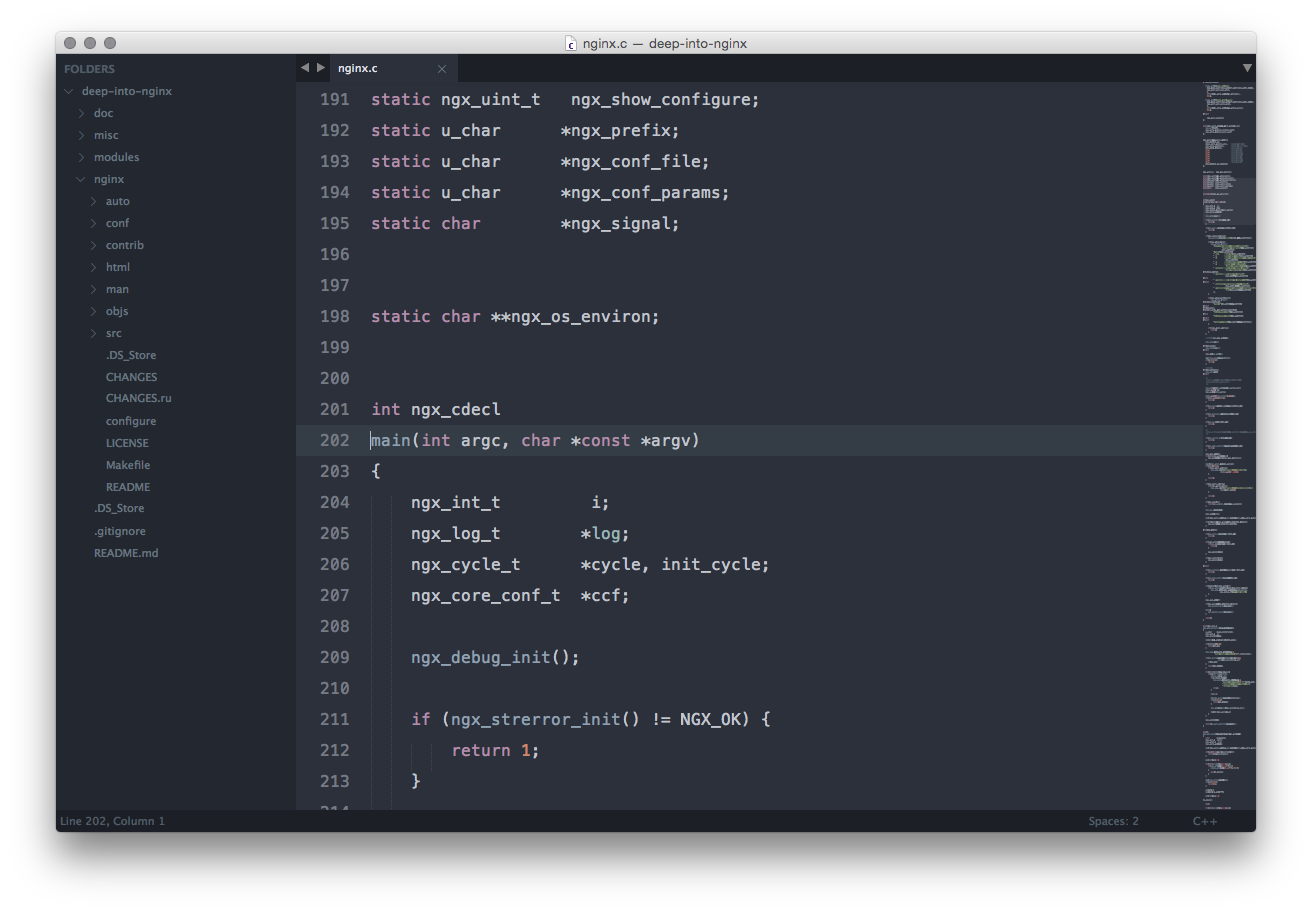Expand the man folder arrow
Viewport: 1312px width, 912px height.
pyautogui.click(x=93, y=289)
